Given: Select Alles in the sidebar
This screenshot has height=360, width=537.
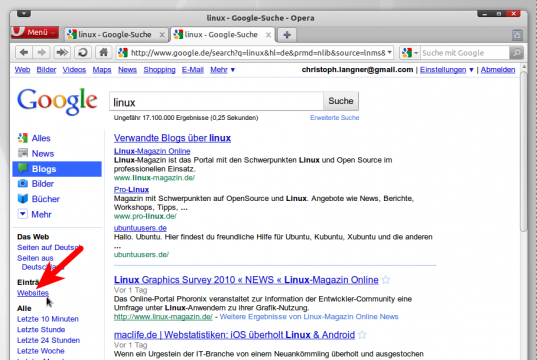Looking at the screenshot, I should pyautogui.click(x=41, y=138).
